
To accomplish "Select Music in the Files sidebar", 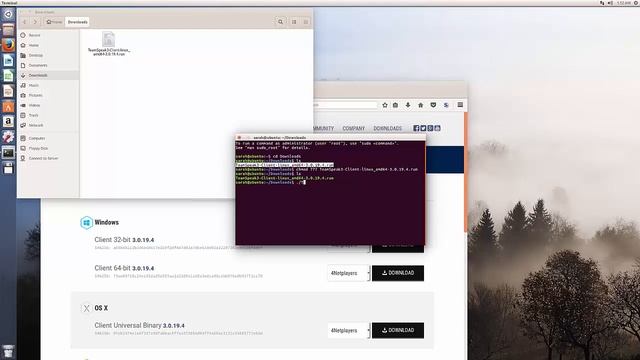I will click(x=49, y=85).
